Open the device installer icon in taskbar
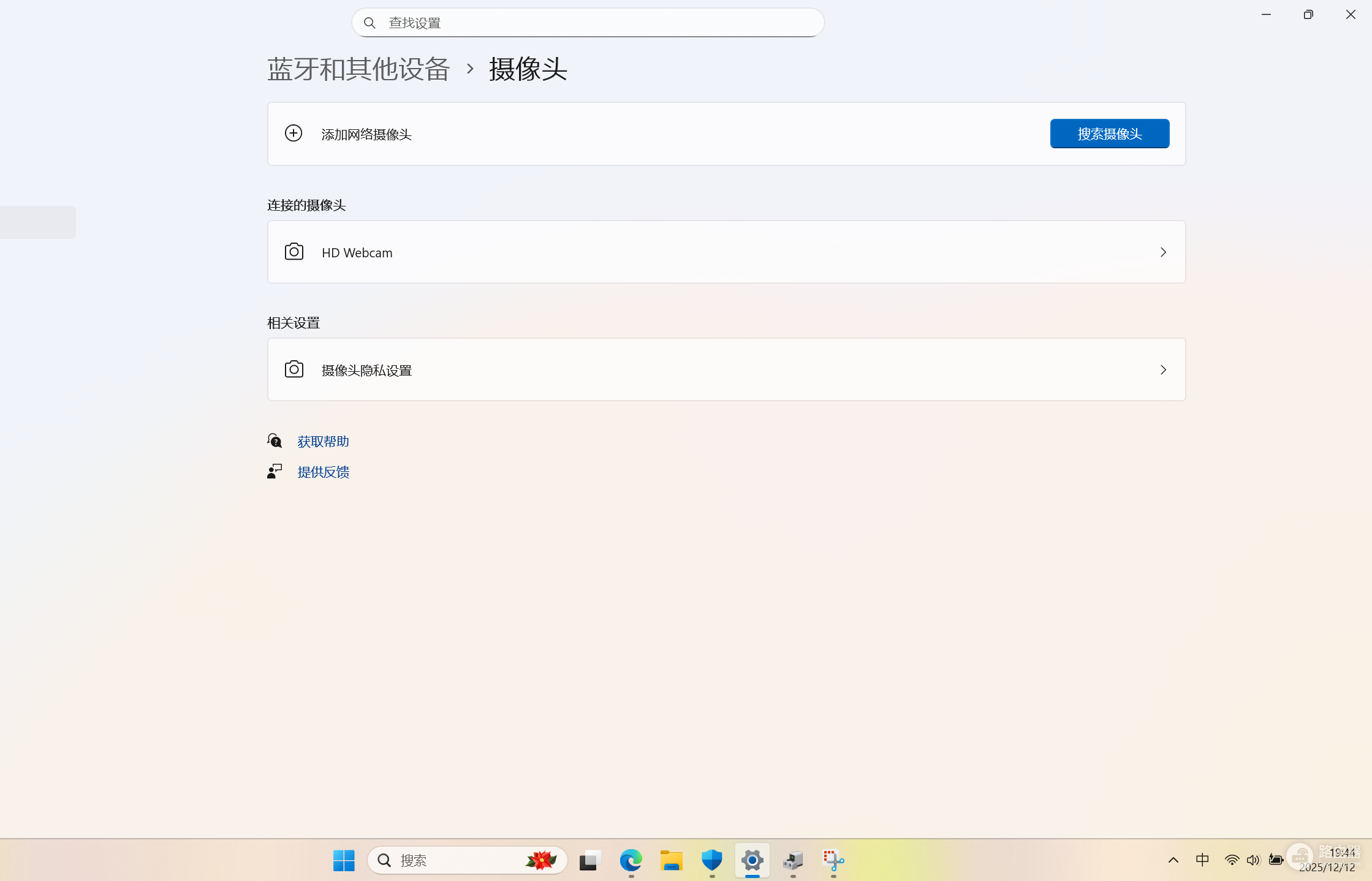1372x881 pixels. [x=793, y=860]
